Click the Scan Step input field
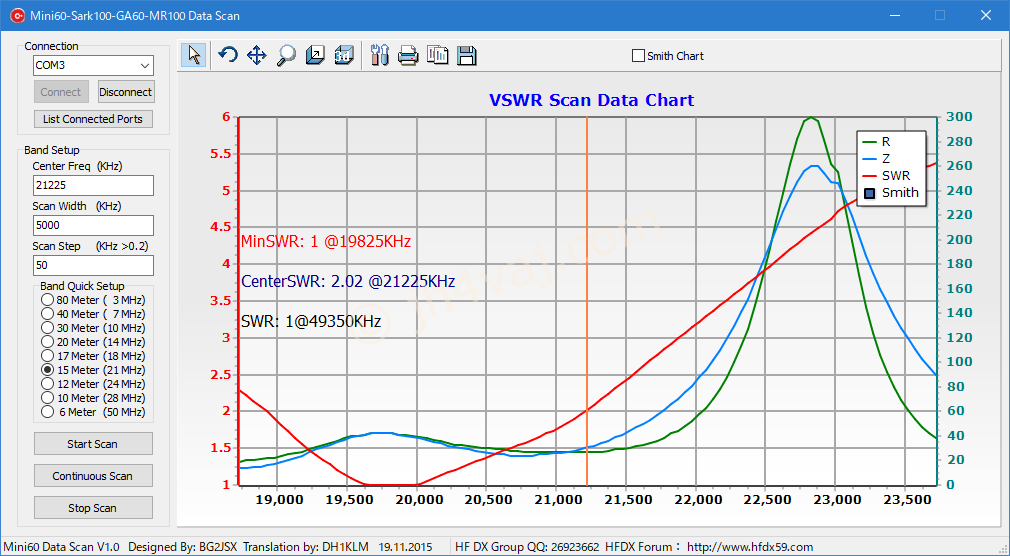1010x556 pixels. click(x=93, y=265)
